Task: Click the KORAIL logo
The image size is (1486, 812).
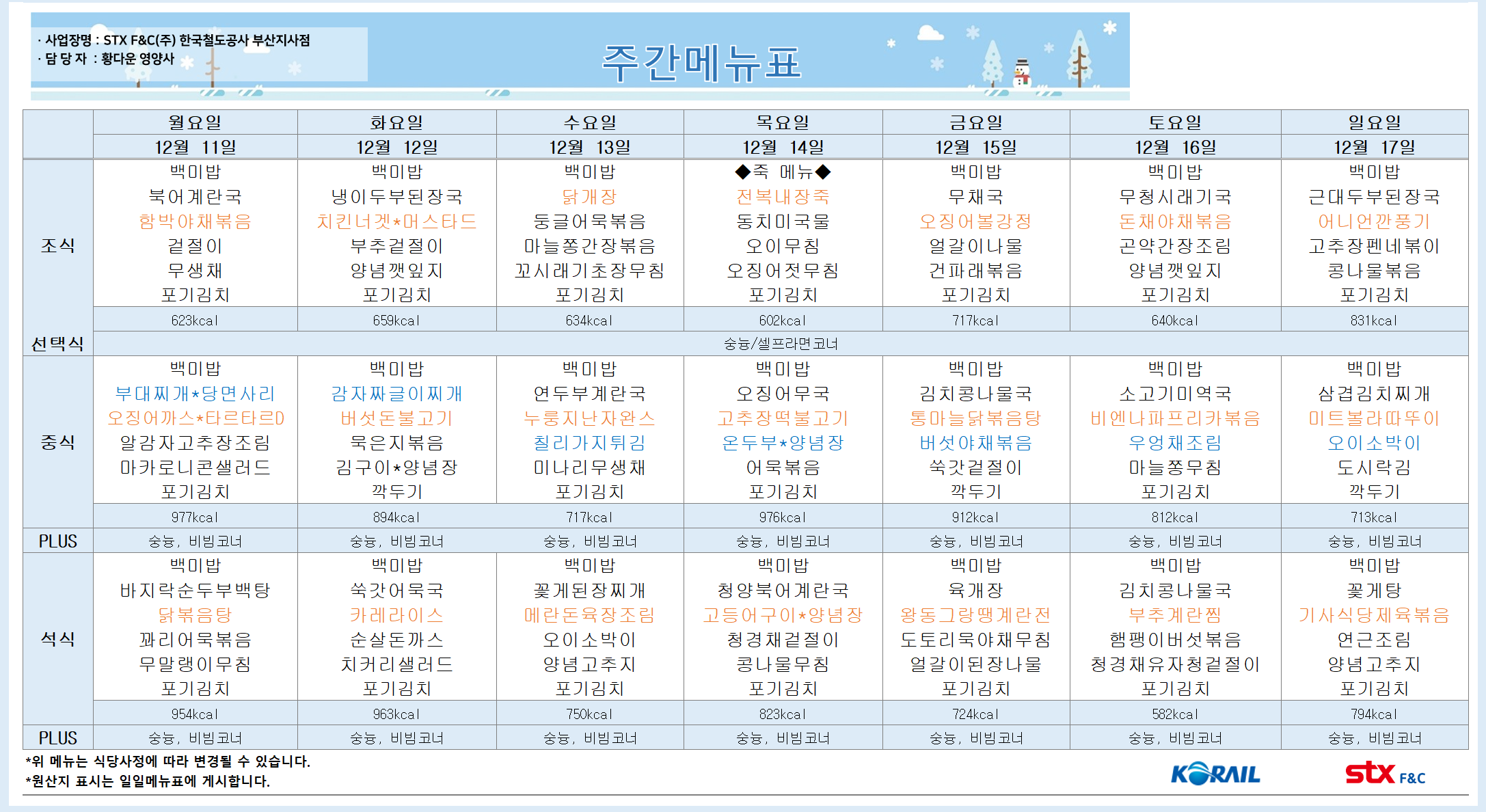Action: coord(1215,774)
